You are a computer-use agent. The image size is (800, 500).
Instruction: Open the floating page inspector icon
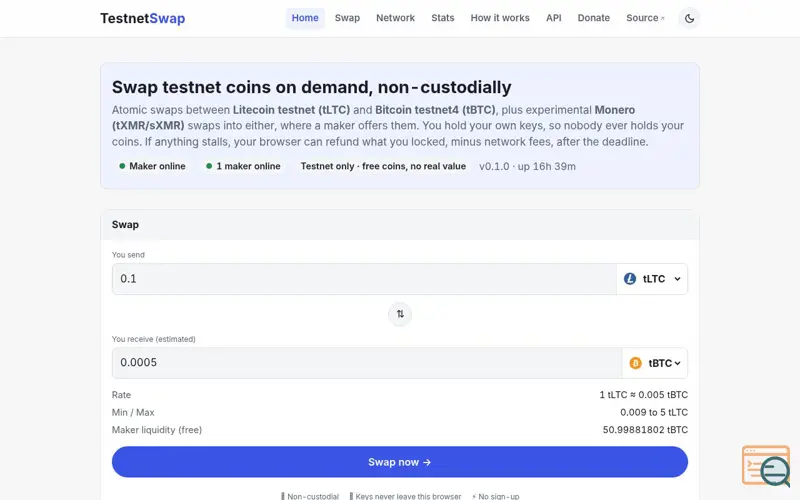(766, 465)
